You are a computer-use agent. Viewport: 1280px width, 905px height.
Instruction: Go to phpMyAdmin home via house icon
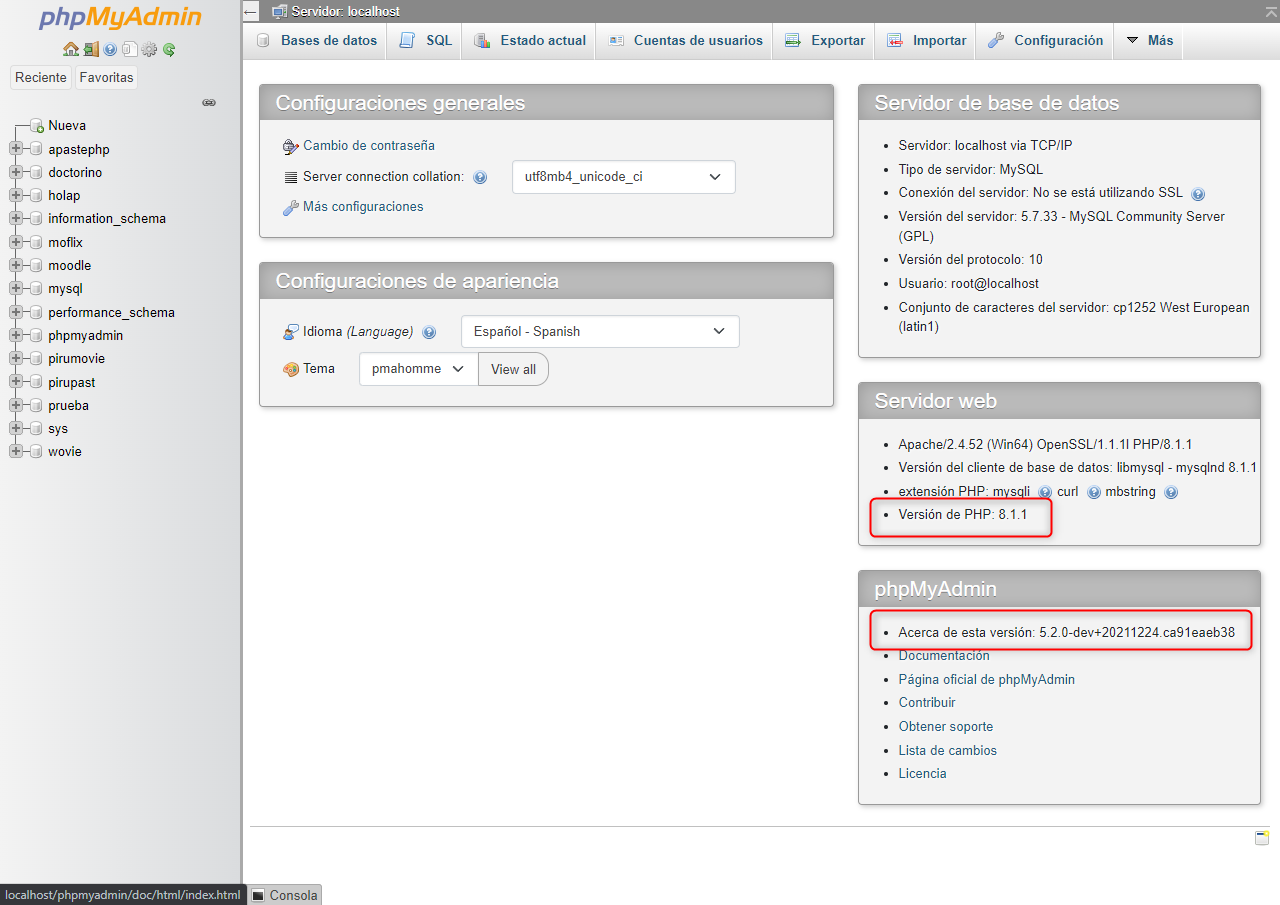71,49
